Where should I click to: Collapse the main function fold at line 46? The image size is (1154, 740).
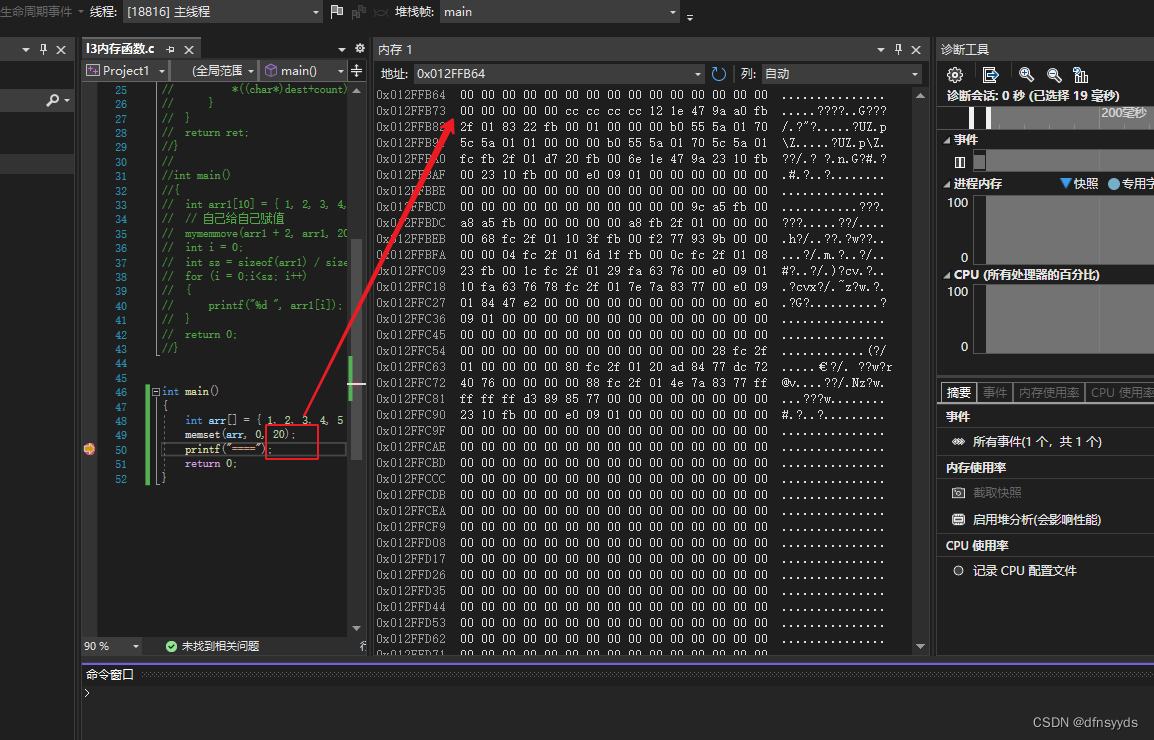click(156, 392)
